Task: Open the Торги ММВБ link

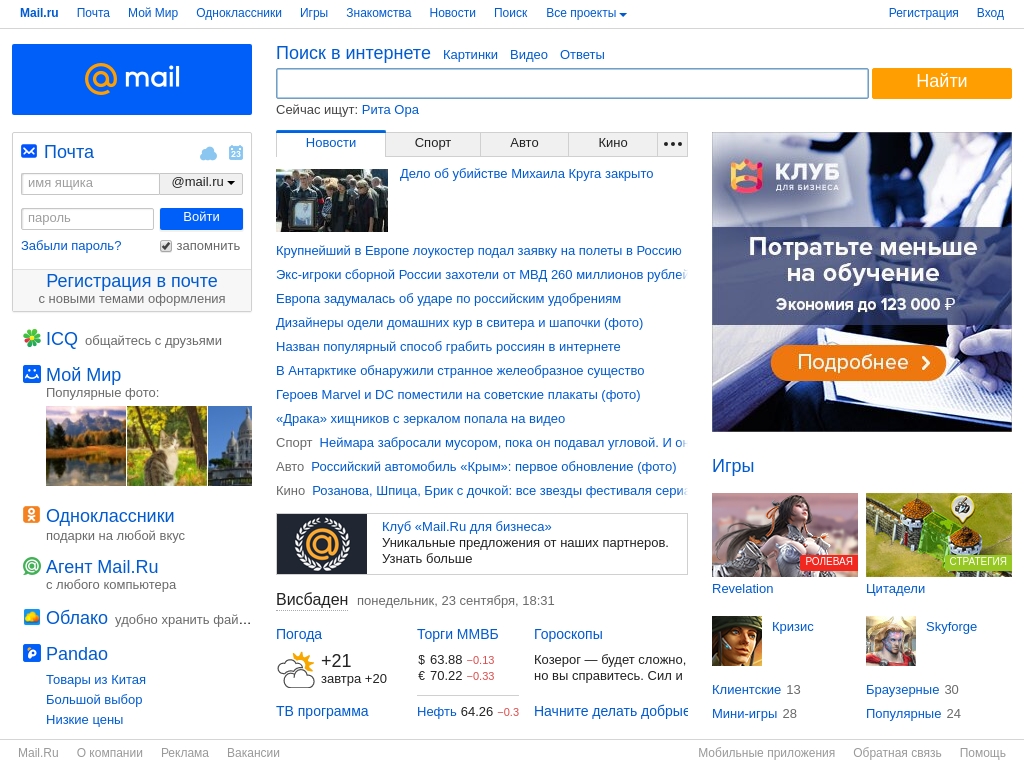Action: point(458,634)
